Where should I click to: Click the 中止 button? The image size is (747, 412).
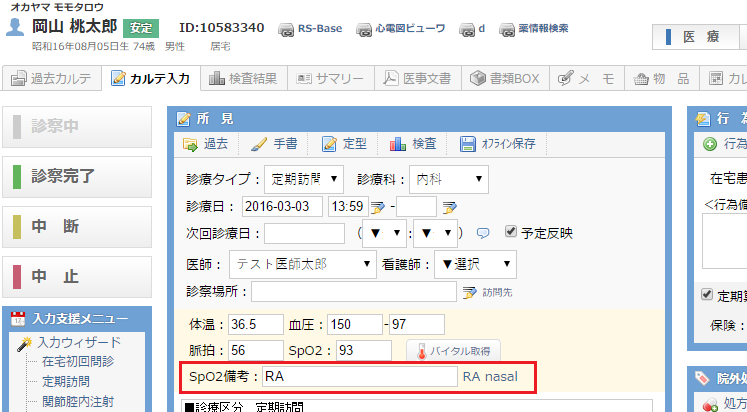click(x=77, y=277)
